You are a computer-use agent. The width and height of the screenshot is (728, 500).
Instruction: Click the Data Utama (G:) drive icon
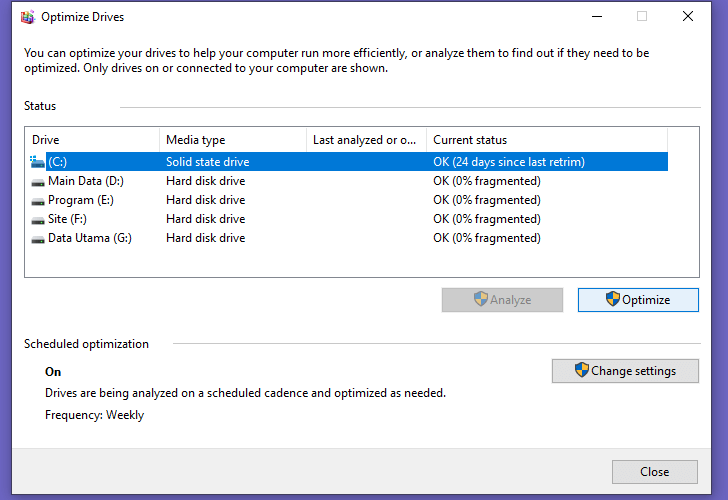pyautogui.click(x=38, y=240)
